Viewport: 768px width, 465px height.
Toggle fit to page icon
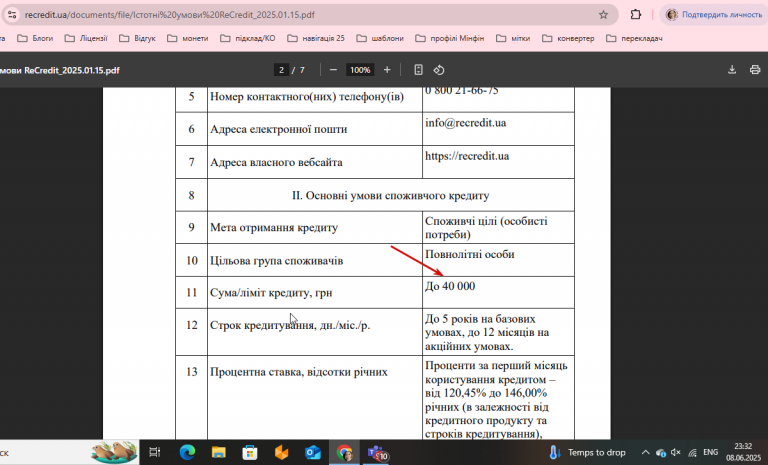(418, 70)
